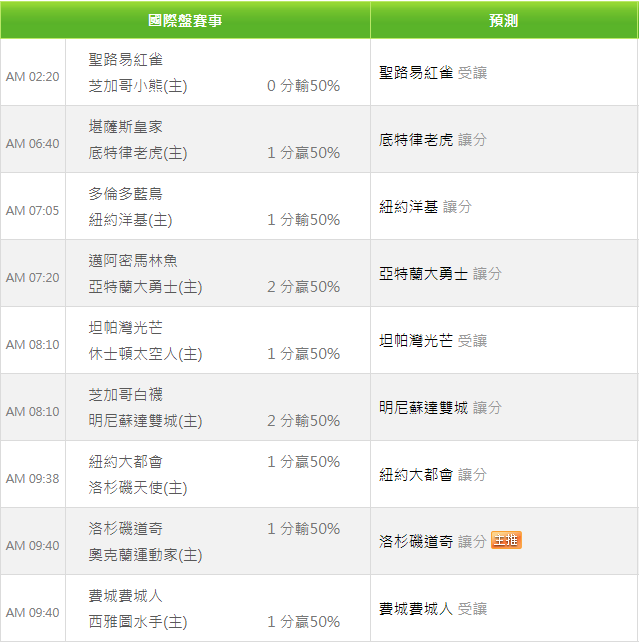This screenshot has width=639, height=643.
Task: Open the 聖路易紅雀 受讓 prediction
Action: (x=433, y=73)
